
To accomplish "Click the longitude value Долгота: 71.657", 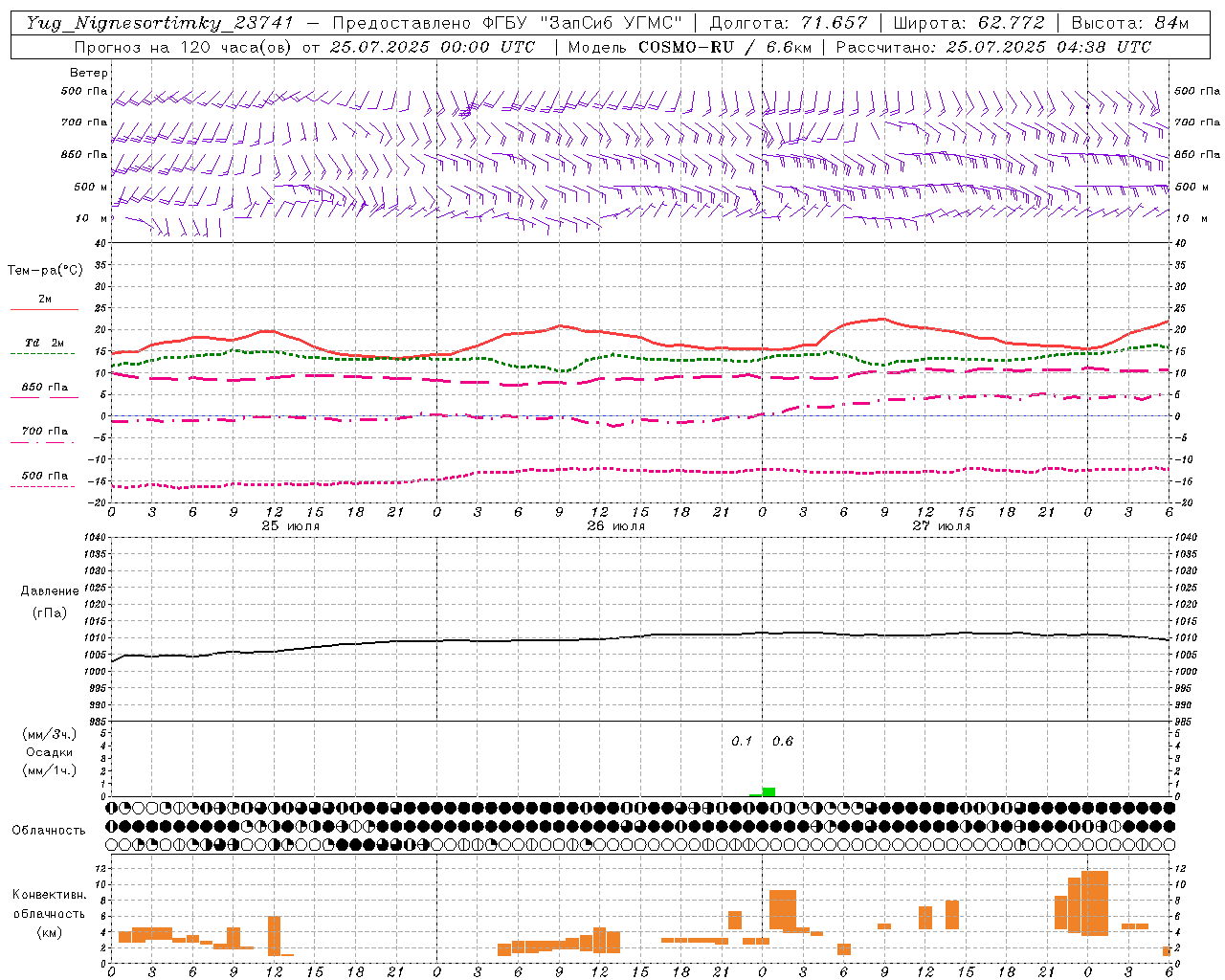I will [789, 23].
